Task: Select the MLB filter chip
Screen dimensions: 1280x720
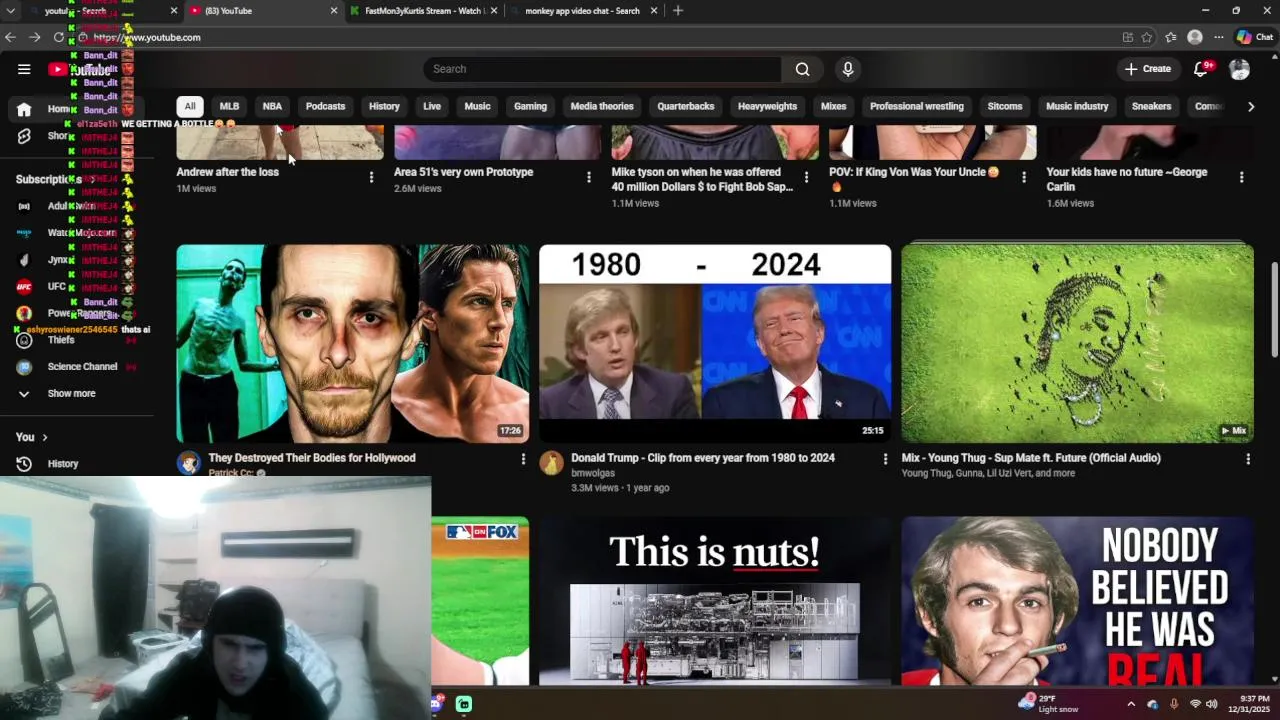Action: (x=229, y=106)
